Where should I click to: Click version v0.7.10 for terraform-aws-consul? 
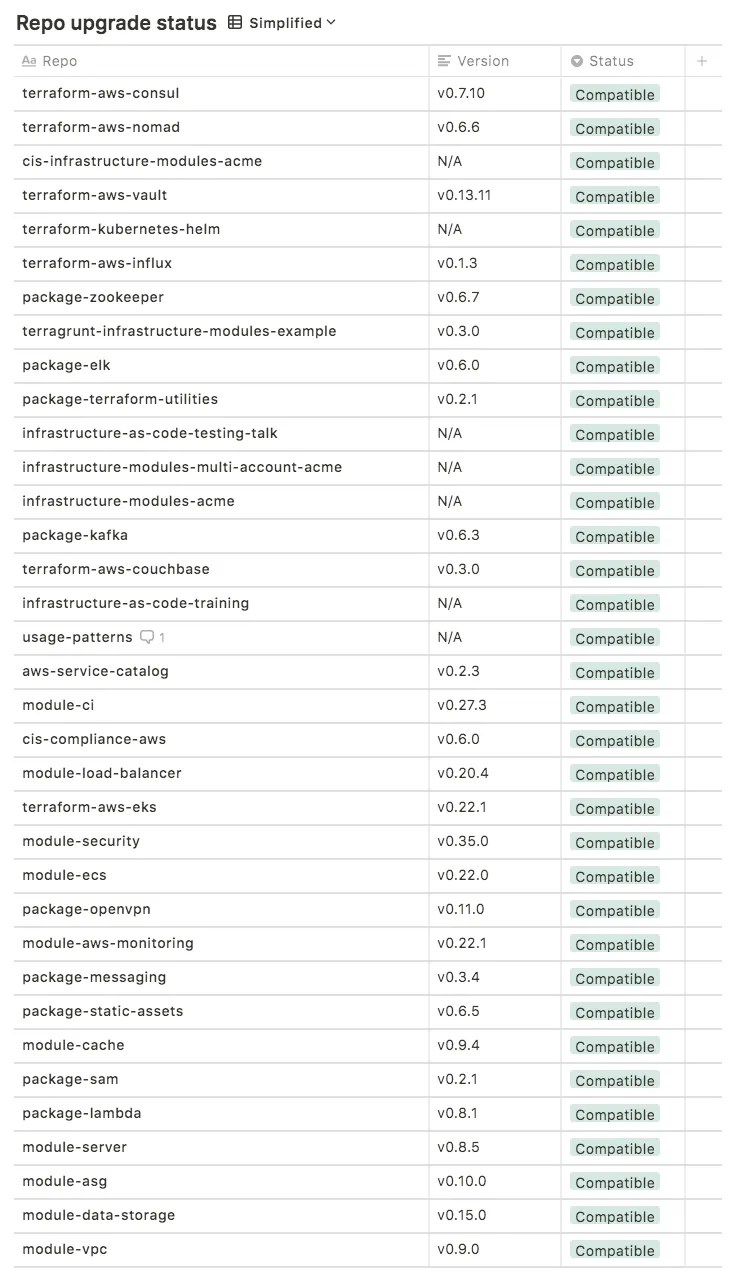pos(461,93)
